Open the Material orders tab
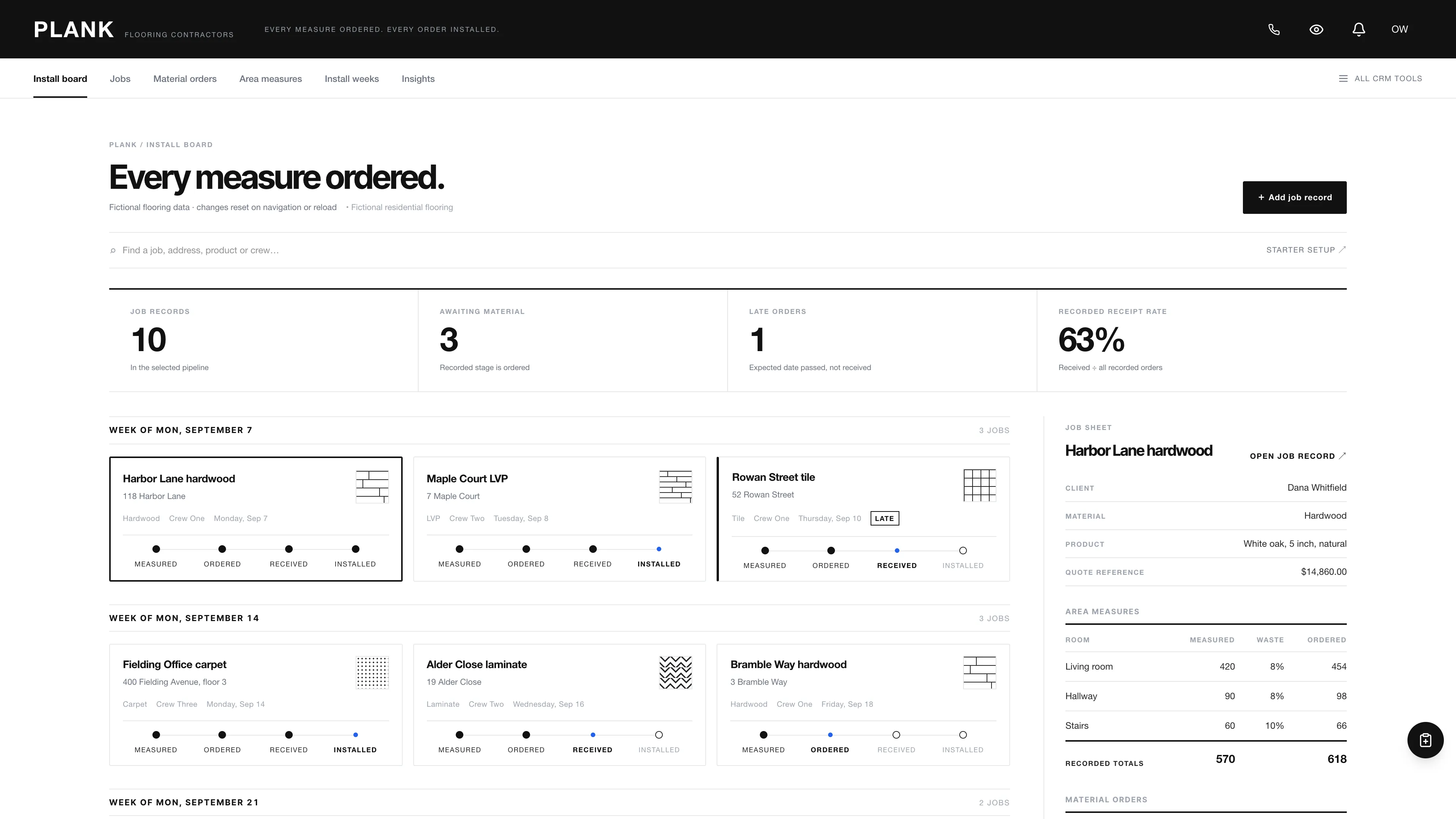Screen dimensions: 1456x819 point(185,78)
